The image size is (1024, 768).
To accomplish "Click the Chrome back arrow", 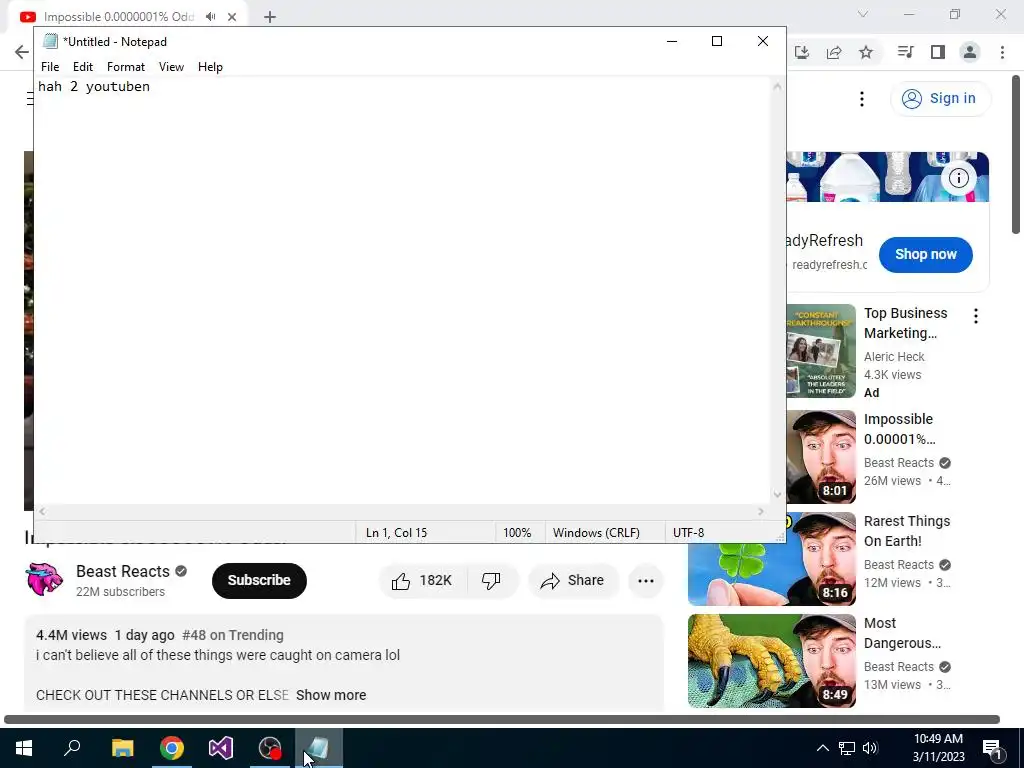I will [22, 52].
